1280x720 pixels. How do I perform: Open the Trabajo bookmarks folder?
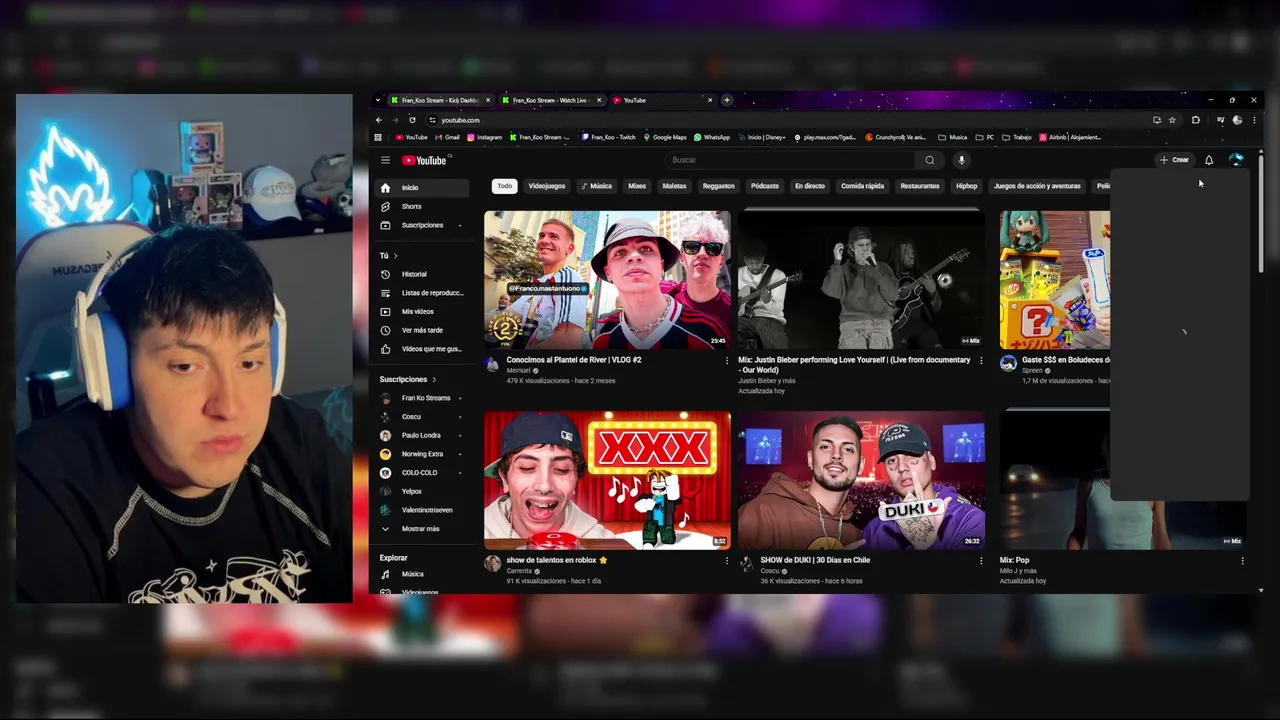point(1016,137)
